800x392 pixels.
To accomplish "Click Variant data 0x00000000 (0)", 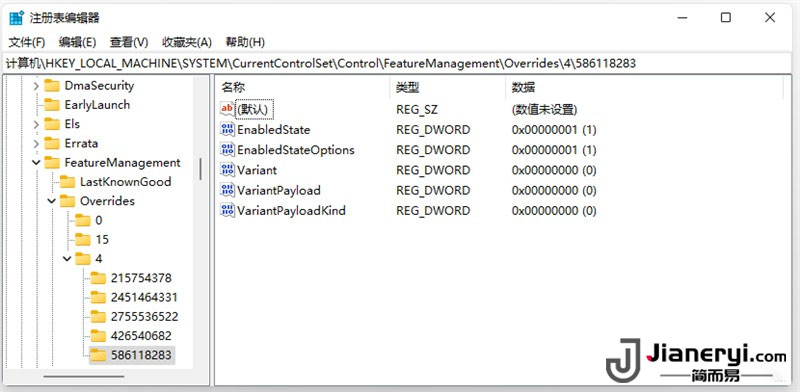I will click(x=554, y=170).
